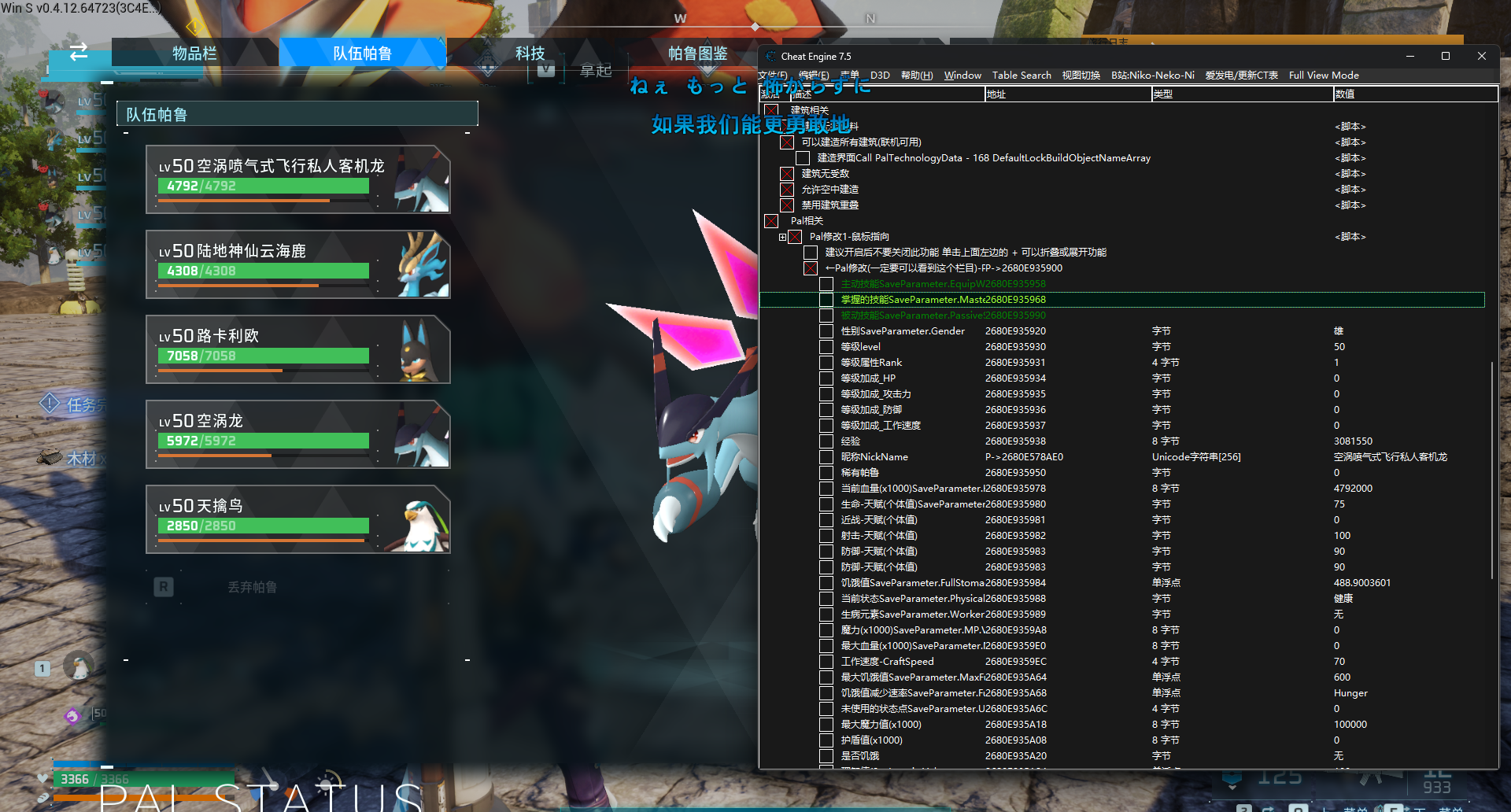Viewport: 1511px width, 812px height.
Task: Click the R key discard pal icon
Action: coord(164,587)
